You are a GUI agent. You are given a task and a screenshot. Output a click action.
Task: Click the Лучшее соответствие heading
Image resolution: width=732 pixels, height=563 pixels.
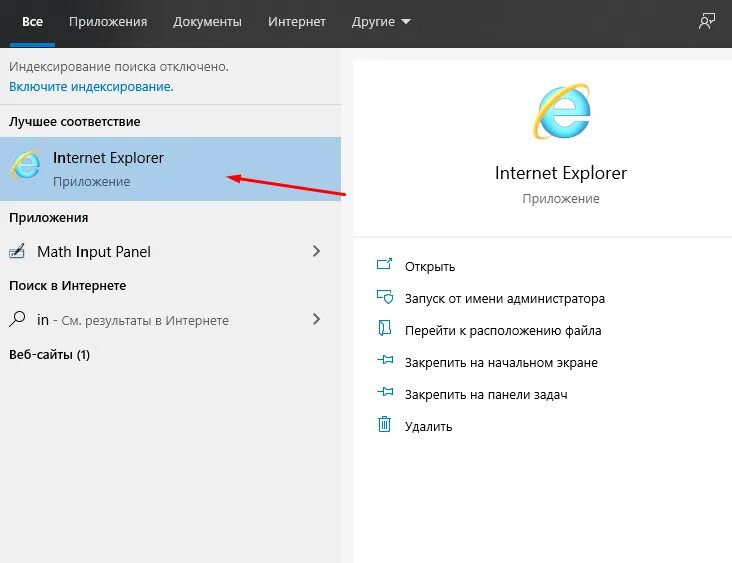(75, 122)
